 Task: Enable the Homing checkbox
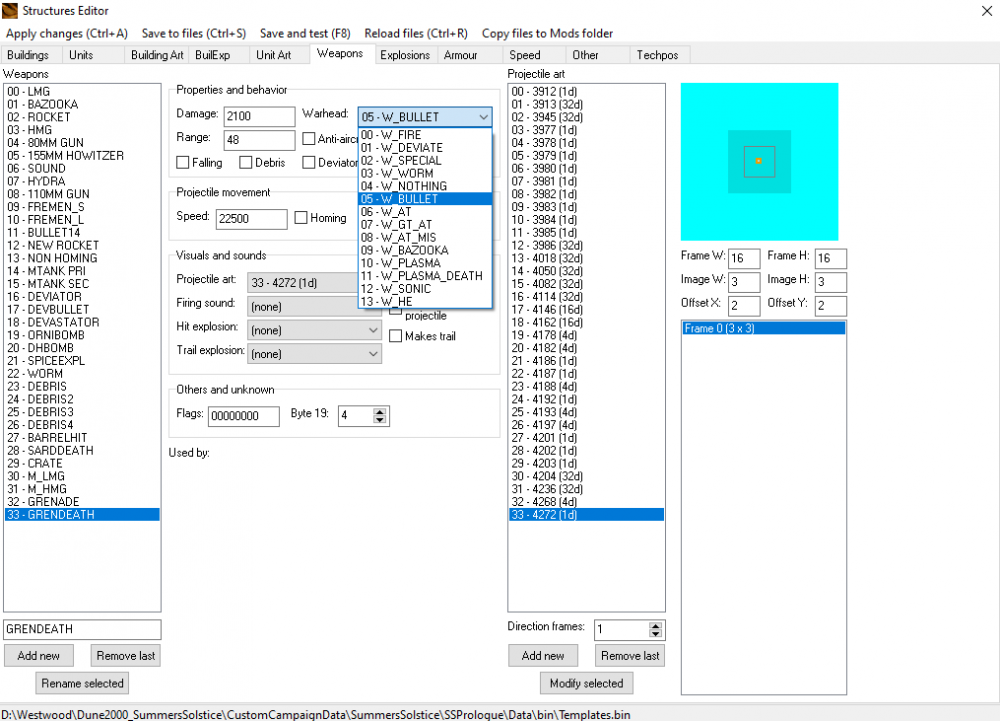pyautogui.click(x=301, y=218)
